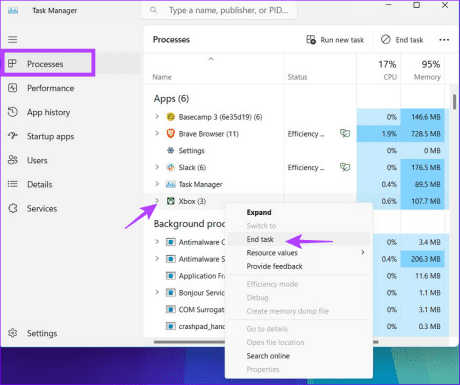Image resolution: width=460 pixels, height=385 pixels.
Task: Expand the Basecamp 3 process group
Action: (x=157, y=117)
